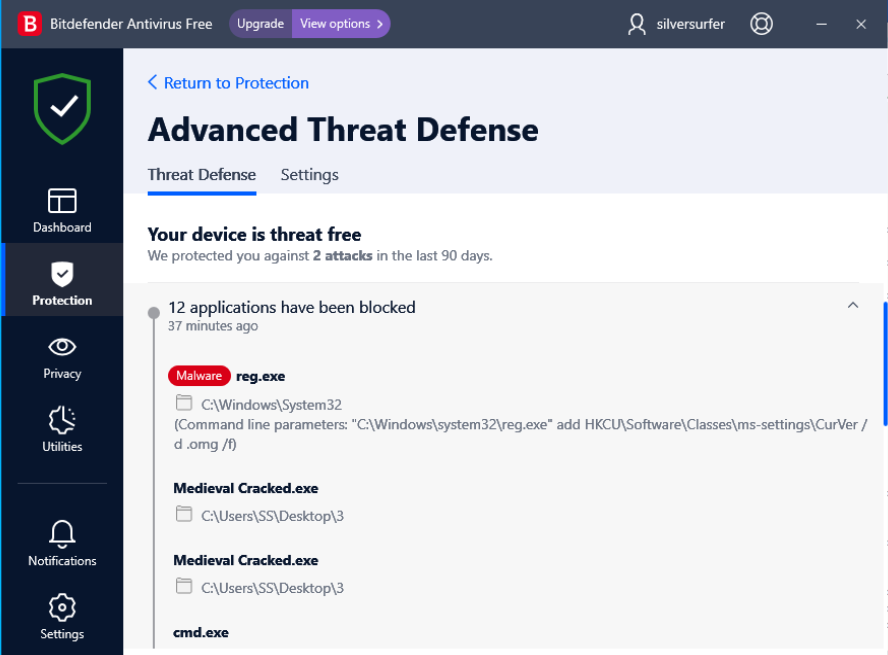888x655 pixels.
Task: Select the reg.exe entry name
Action: pyautogui.click(x=261, y=376)
